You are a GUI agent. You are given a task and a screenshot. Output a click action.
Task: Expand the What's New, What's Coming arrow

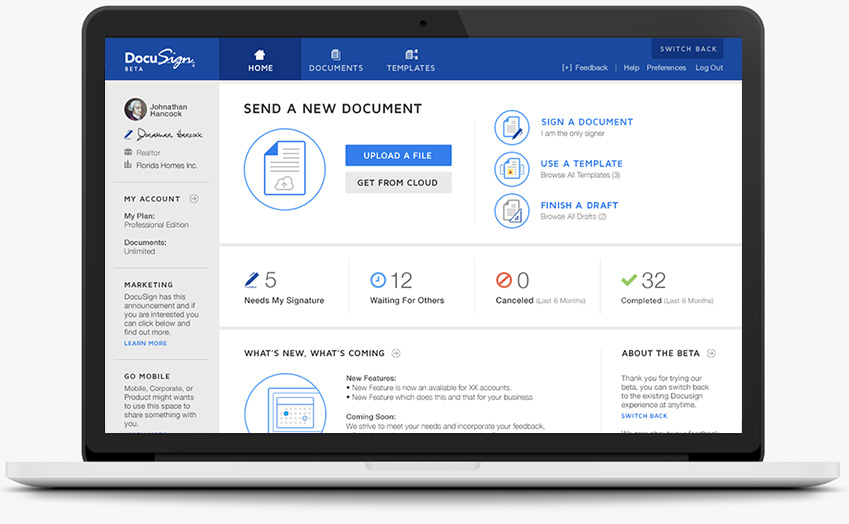[396, 353]
